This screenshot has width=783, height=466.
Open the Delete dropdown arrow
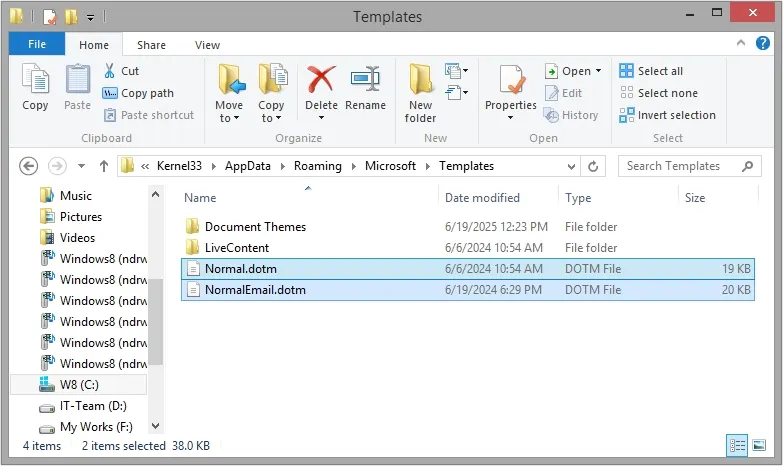point(321,118)
